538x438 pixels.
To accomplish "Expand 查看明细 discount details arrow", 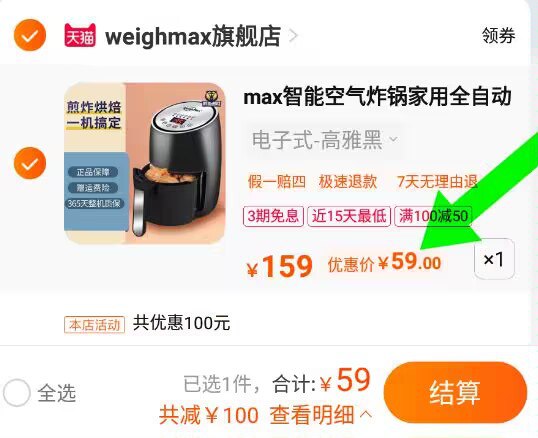I will (366, 414).
